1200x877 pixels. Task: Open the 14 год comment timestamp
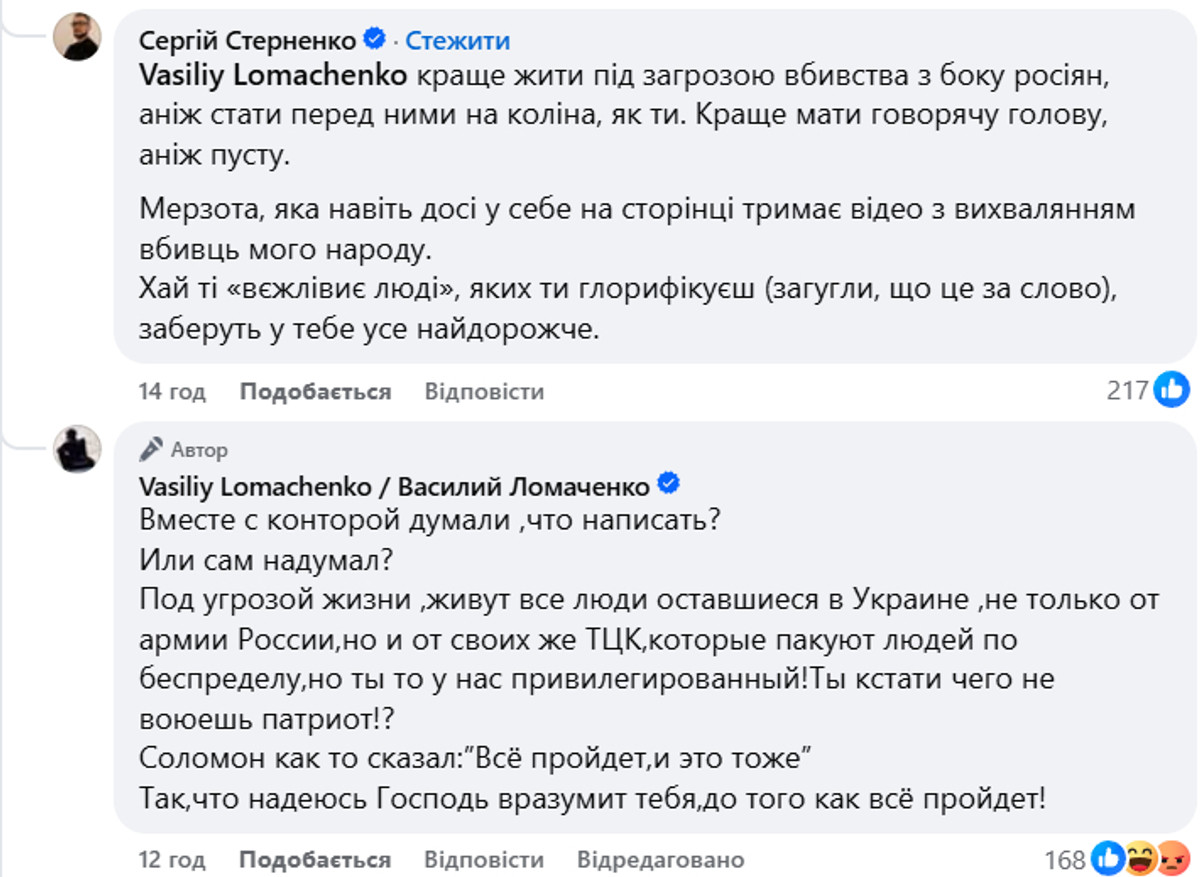[173, 391]
